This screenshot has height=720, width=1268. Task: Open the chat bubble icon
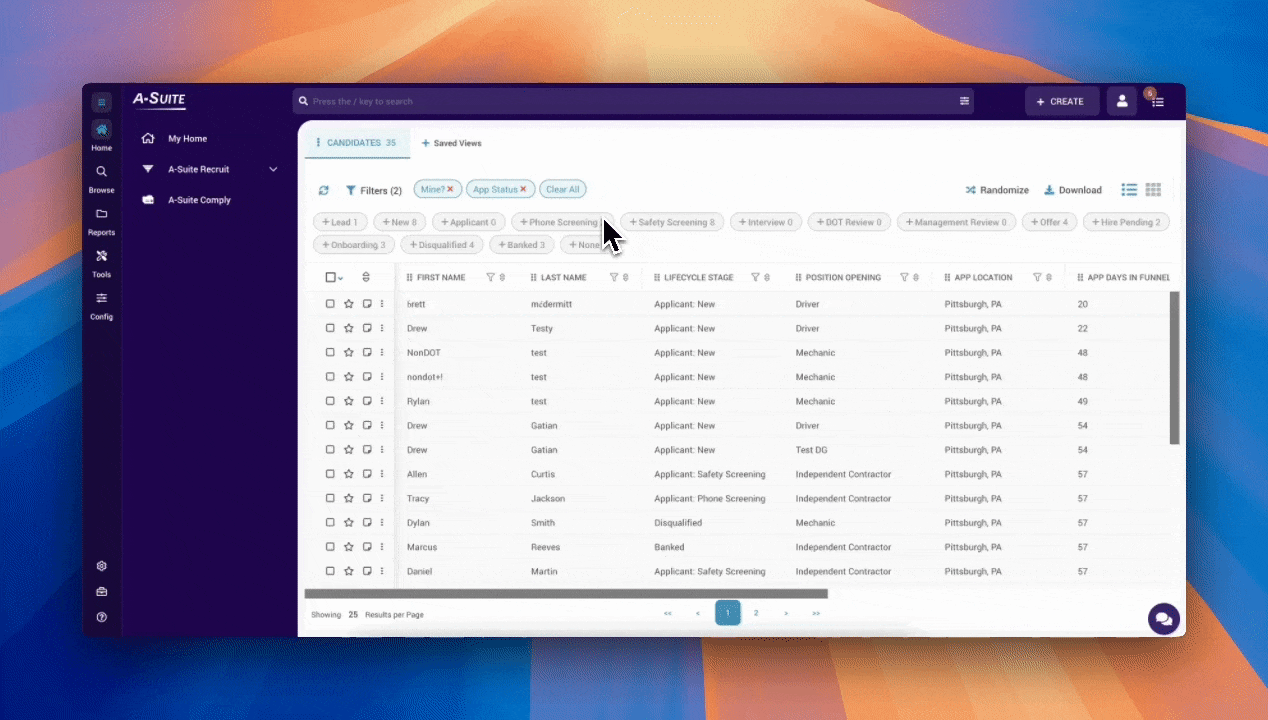click(1163, 619)
